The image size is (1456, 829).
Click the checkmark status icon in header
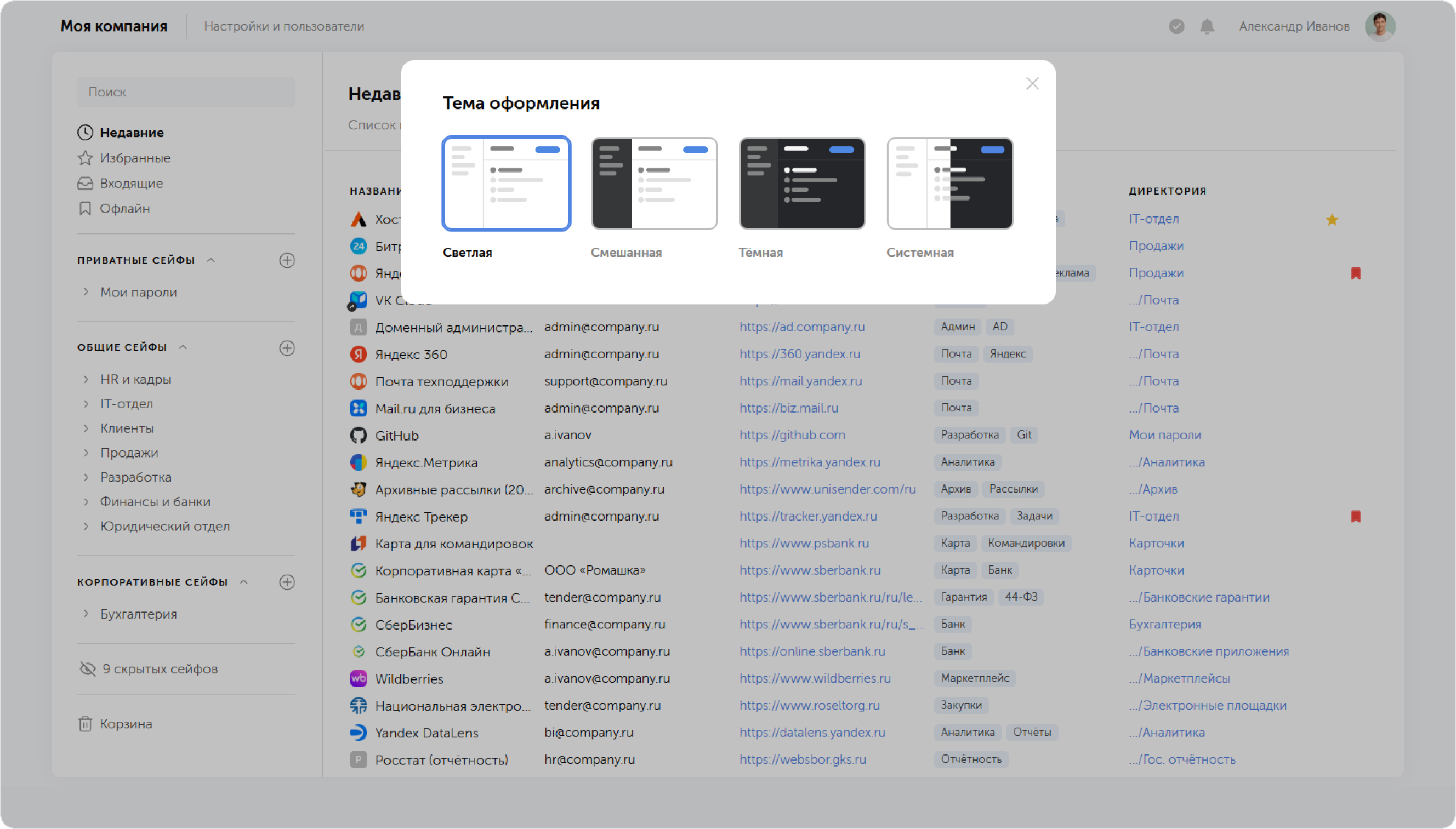click(1176, 26)
